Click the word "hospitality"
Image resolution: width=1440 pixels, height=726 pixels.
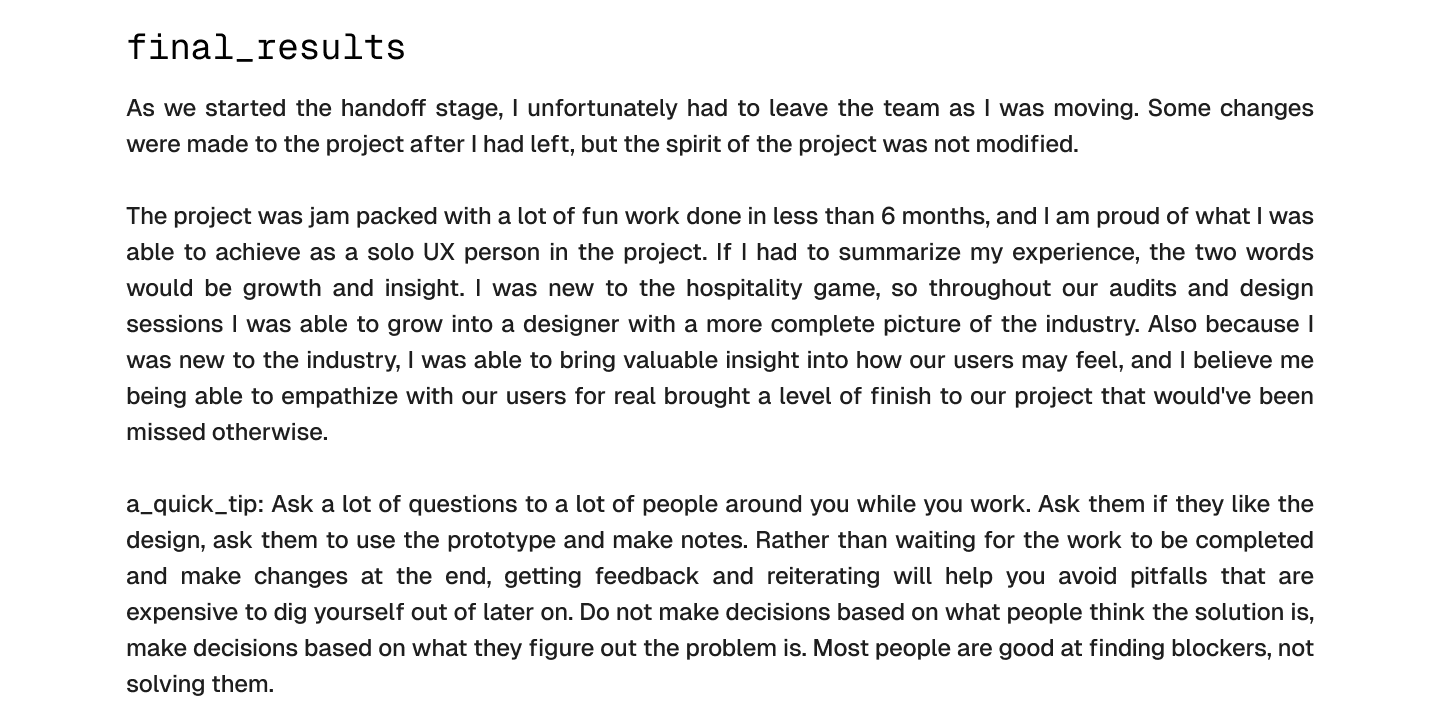(x=741, y=288)
